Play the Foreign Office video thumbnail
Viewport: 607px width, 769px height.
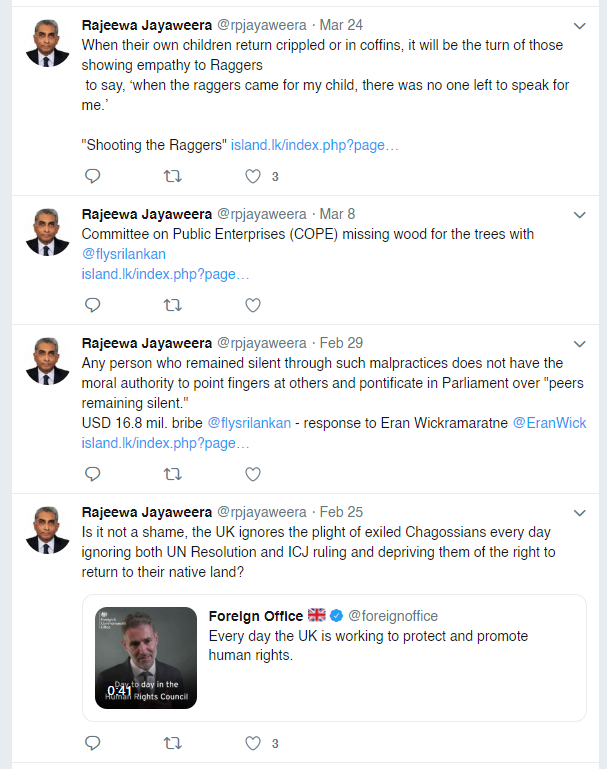[x=146, y=658]
